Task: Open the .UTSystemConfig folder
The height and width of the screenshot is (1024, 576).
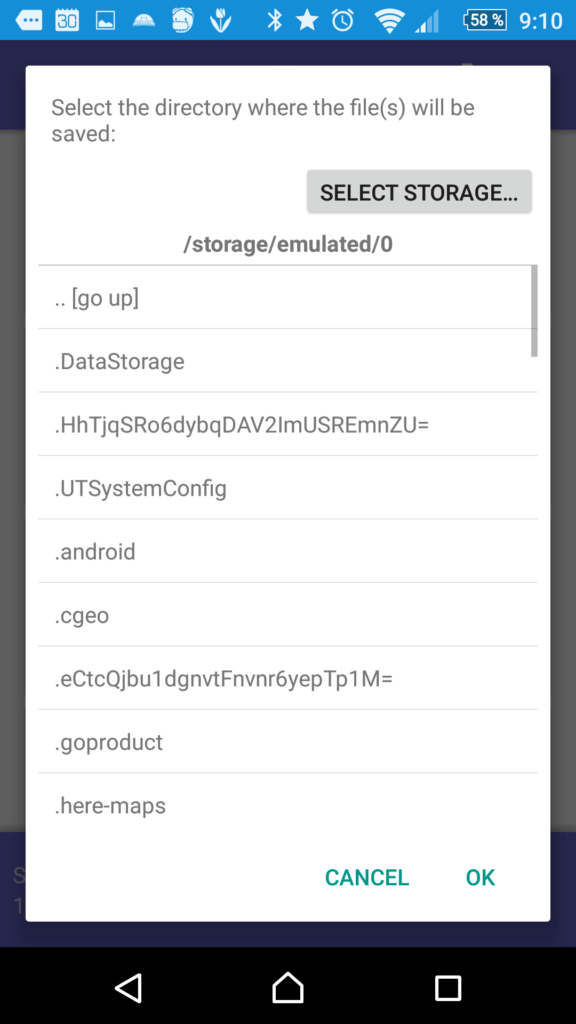Action: tap(287, 488)
